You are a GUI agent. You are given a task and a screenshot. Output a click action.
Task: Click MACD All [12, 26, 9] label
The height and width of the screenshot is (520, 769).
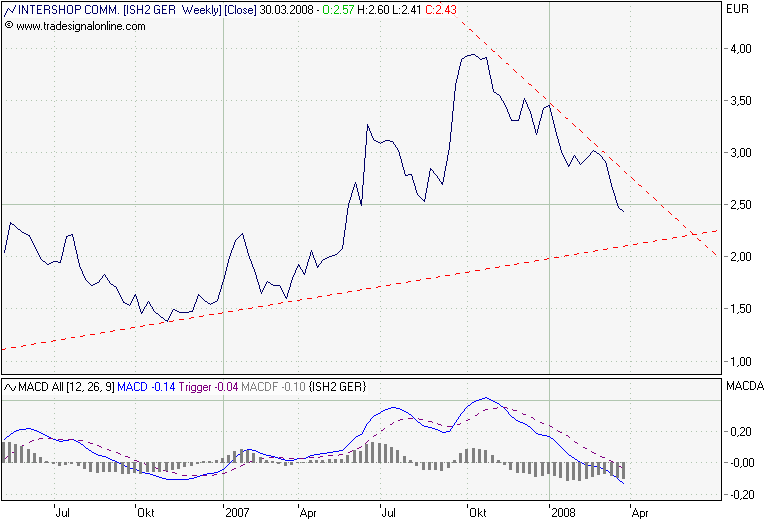[66, 387]
